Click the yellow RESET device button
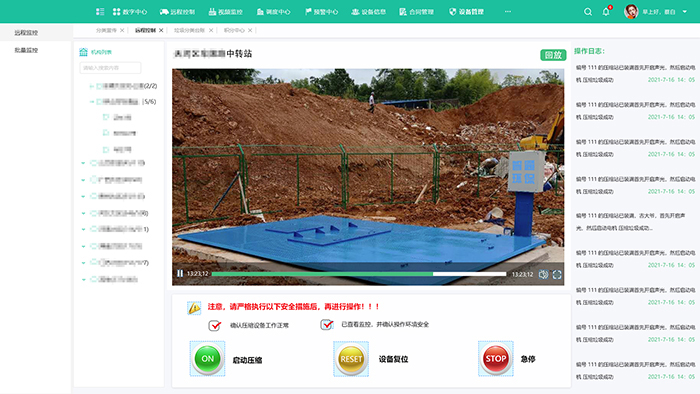This screenshot has height=394, width=700. 351,359
